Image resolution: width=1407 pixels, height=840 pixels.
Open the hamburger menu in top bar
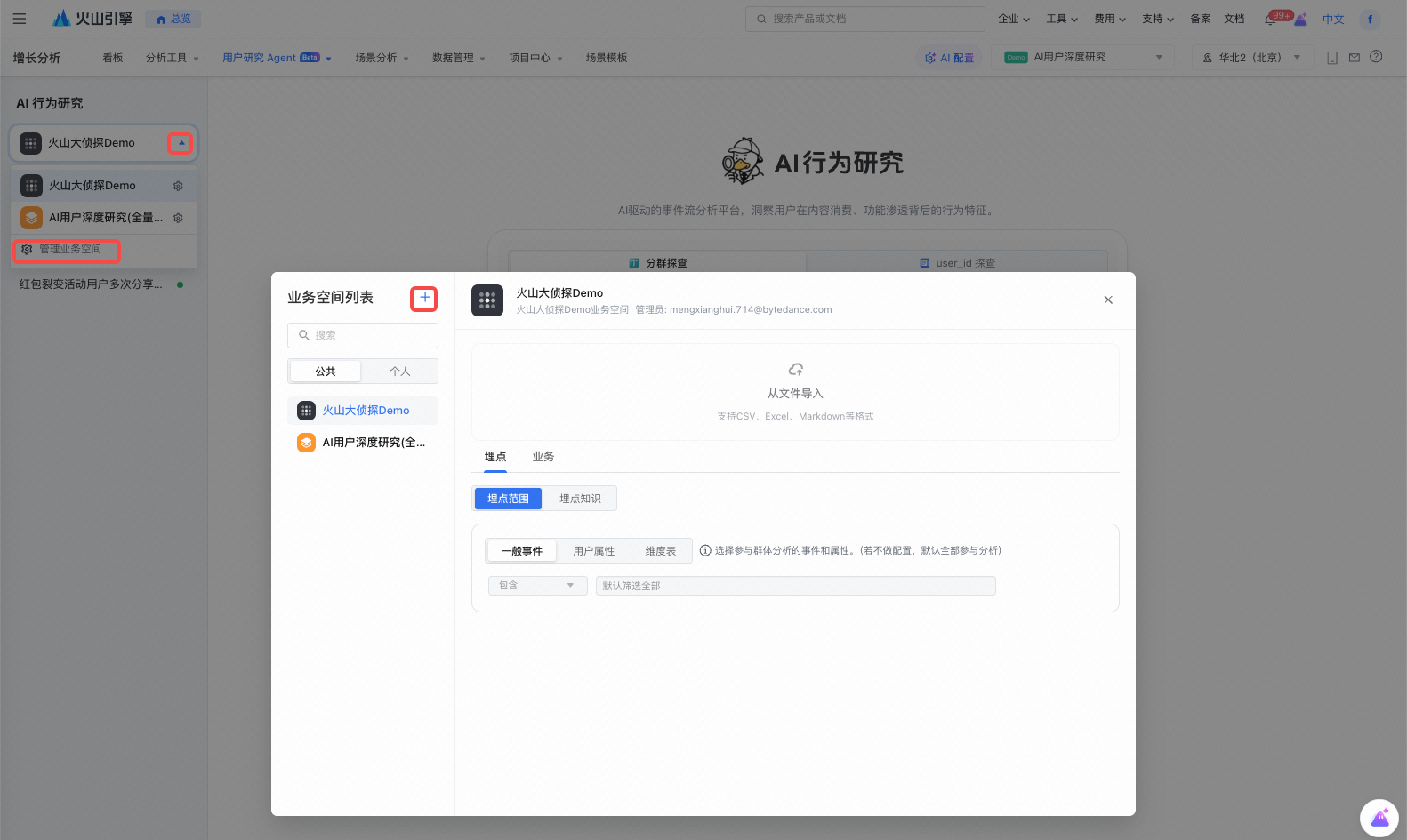[x=20, y=19]
